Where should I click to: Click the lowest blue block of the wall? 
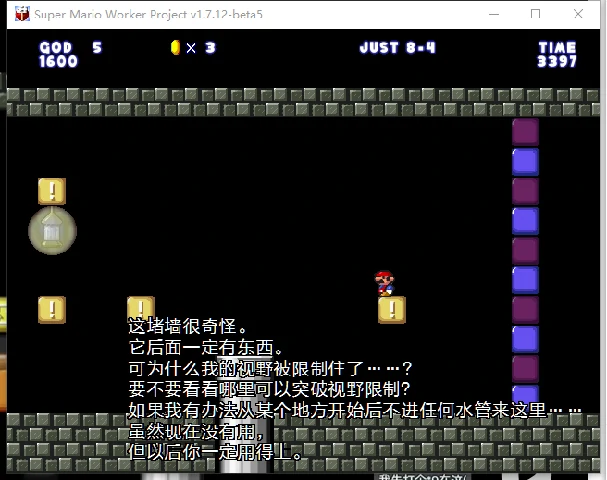pos(525,395)
